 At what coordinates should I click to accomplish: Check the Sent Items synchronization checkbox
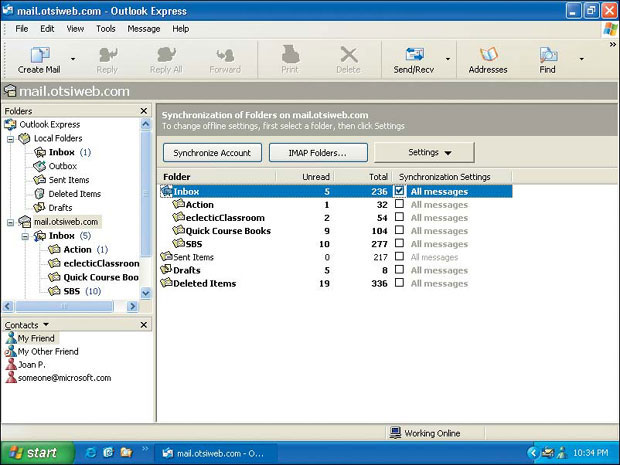coord(399,257)
